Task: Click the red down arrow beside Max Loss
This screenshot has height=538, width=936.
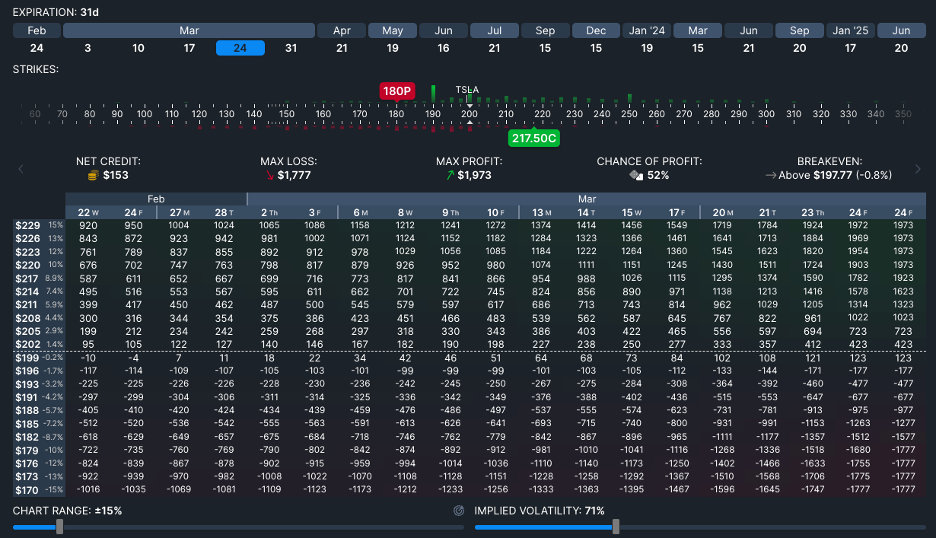Action: coord(269,176)
